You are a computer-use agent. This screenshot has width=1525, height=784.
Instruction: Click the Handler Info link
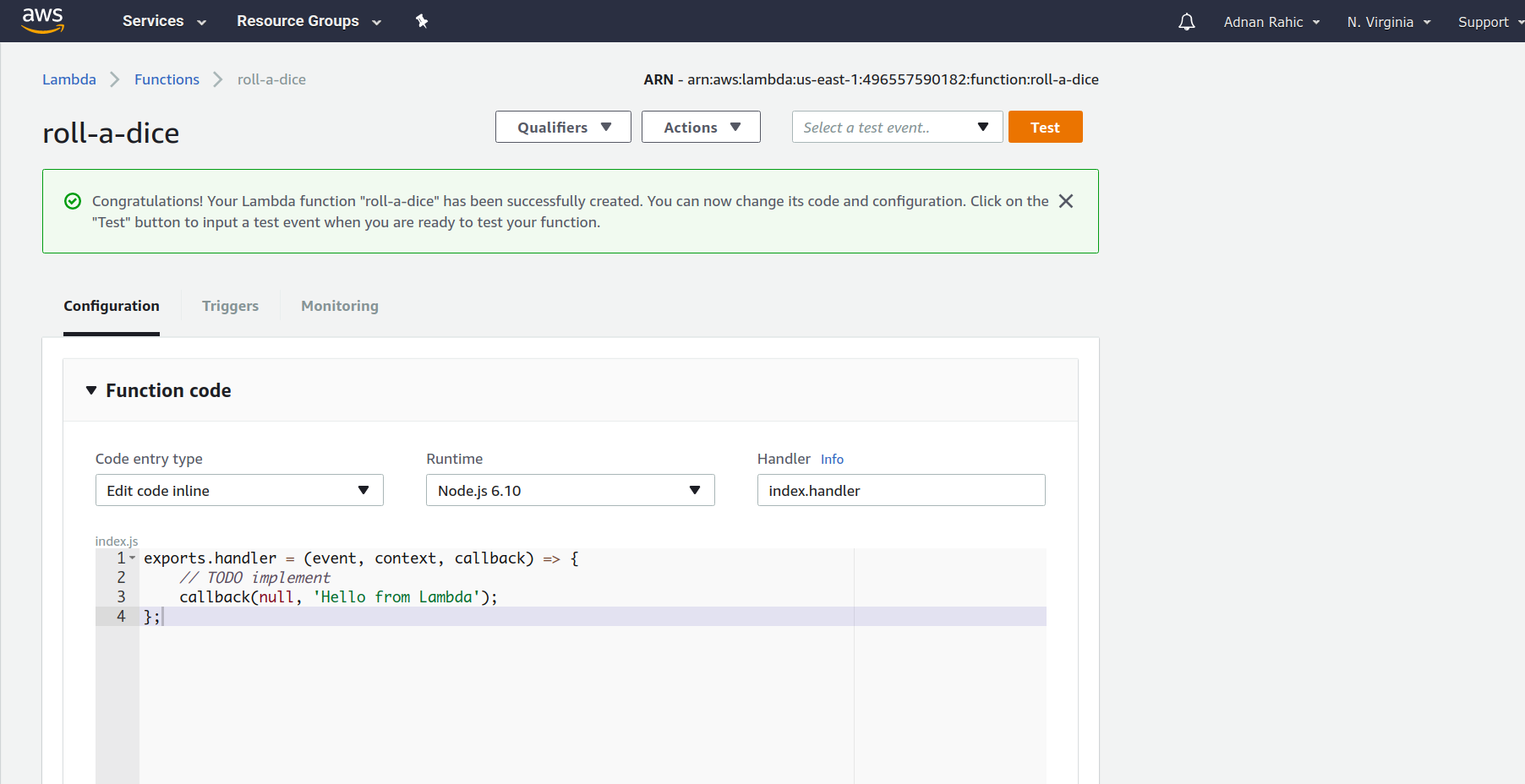(832, 459)
